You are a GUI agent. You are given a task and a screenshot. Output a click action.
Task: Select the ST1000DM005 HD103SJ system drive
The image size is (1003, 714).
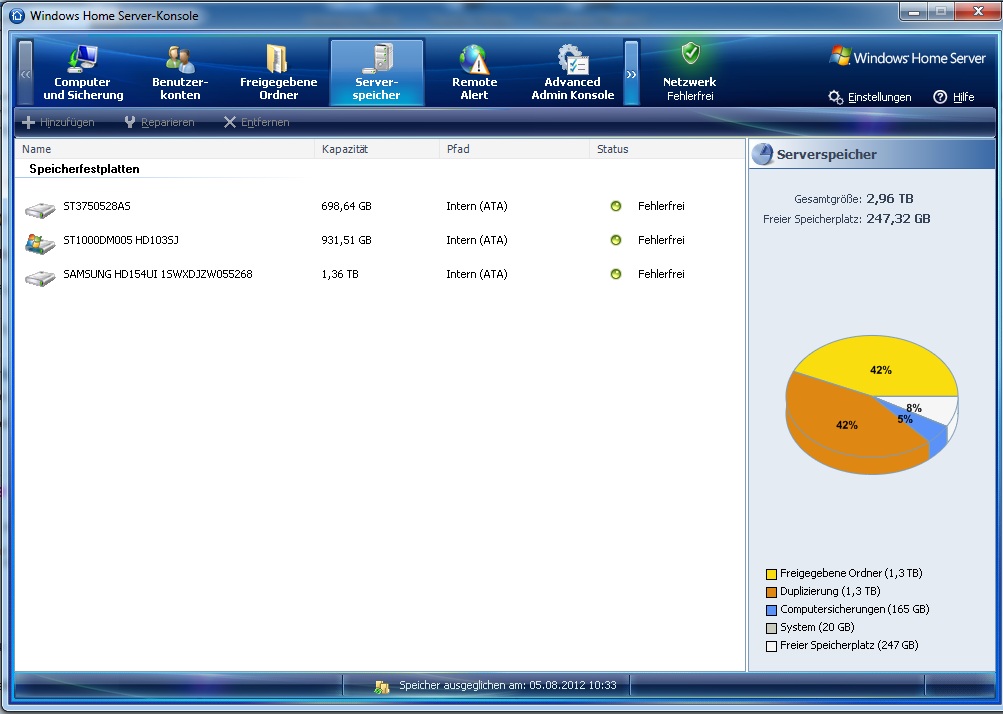(x=120, y=240)
